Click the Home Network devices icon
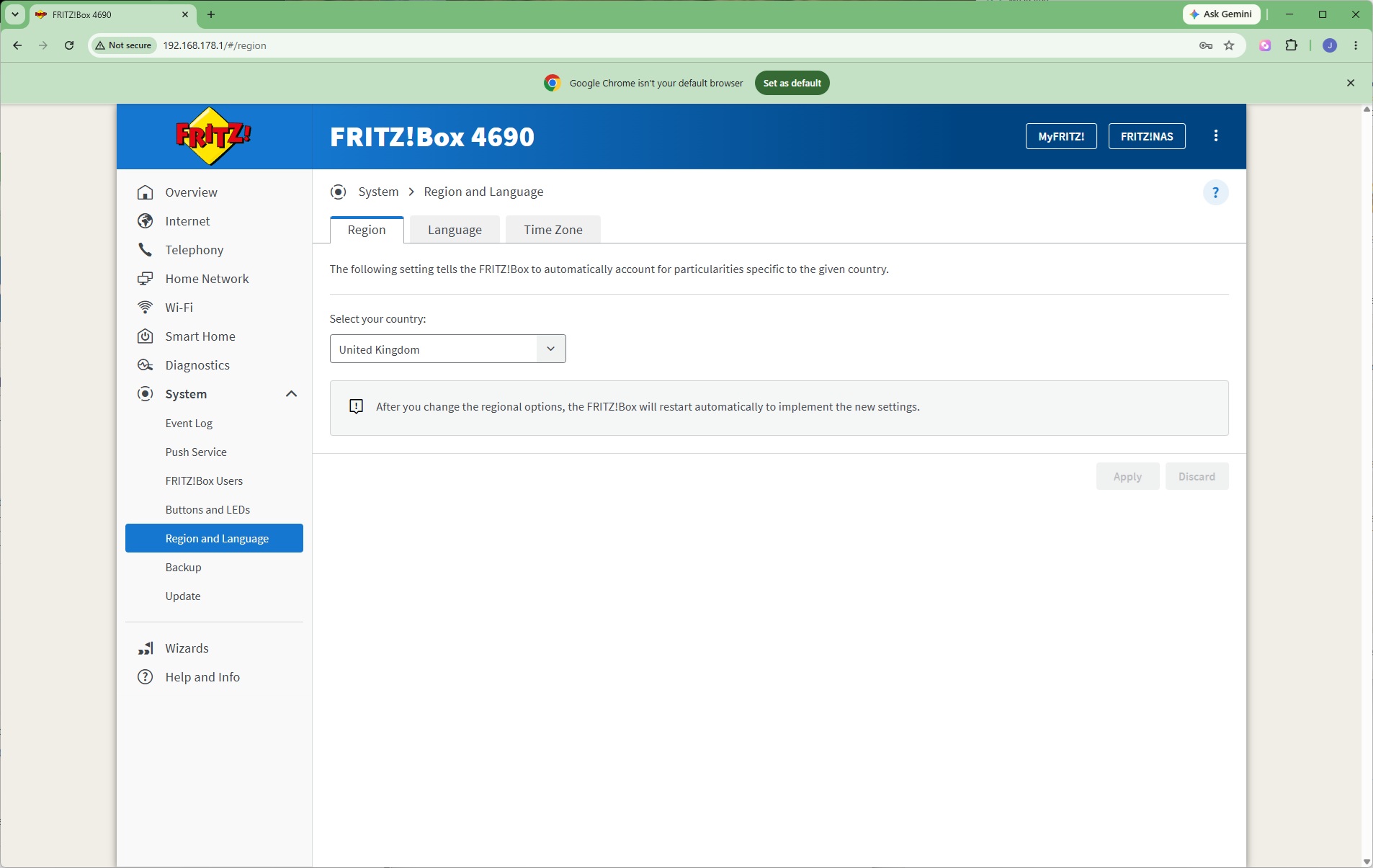This screenshot has width=1373, height=868. (x=146, y=279)
